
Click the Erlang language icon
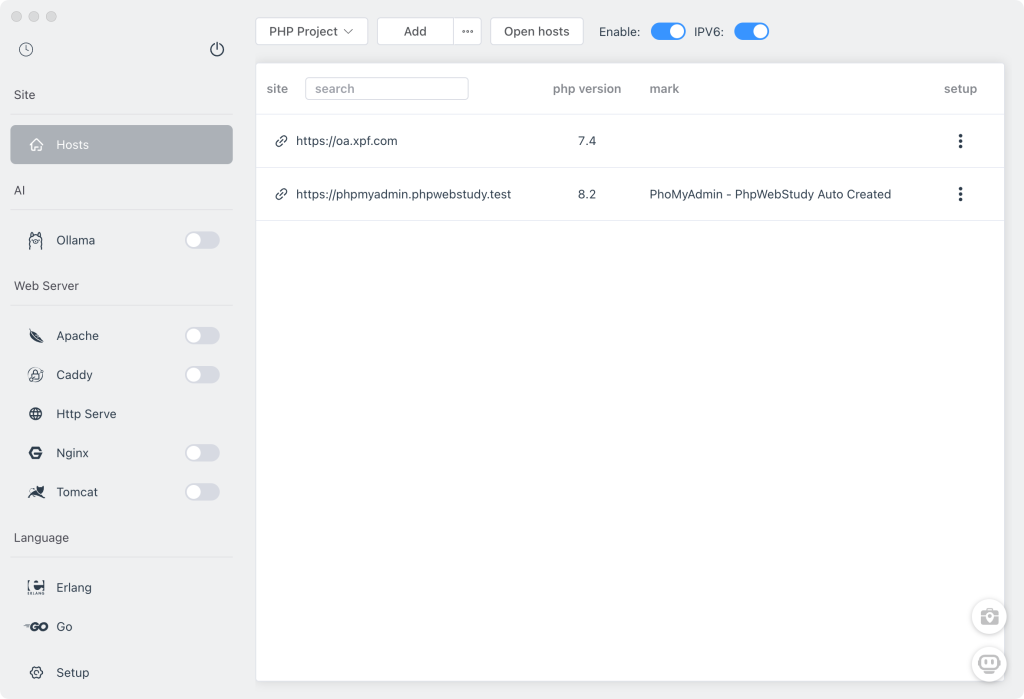[x=36, y=588]
